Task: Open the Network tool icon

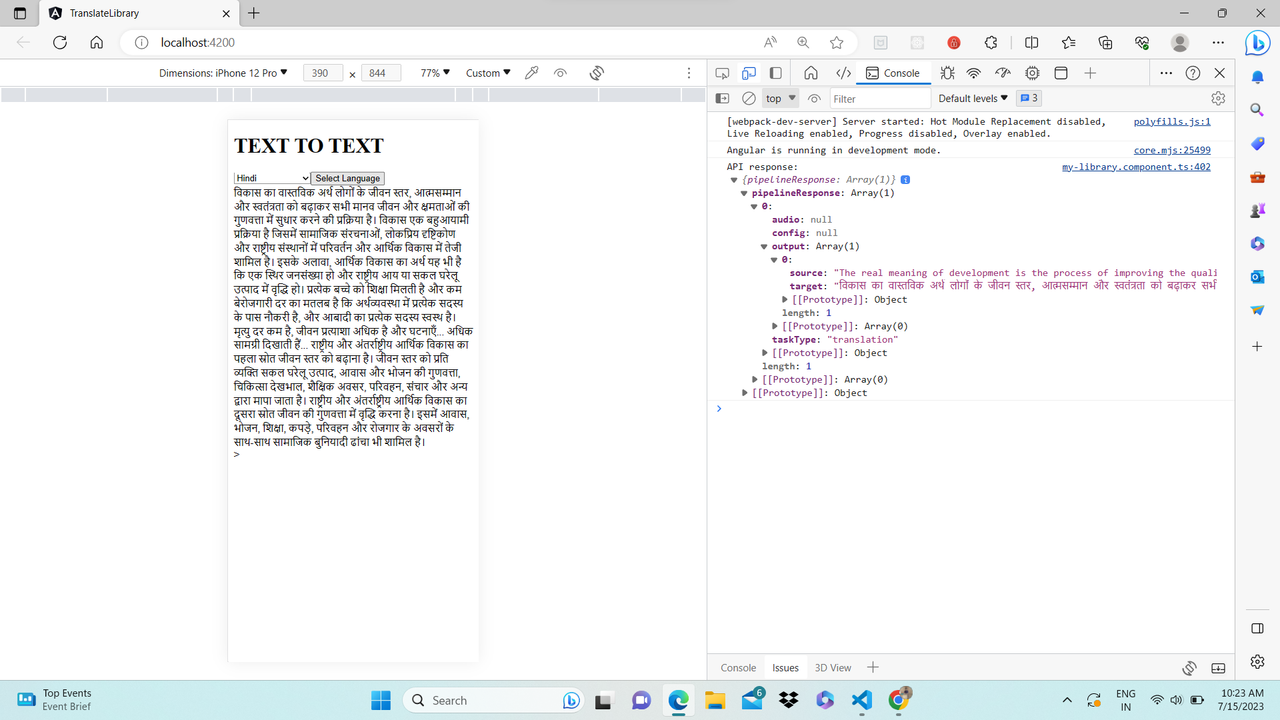Action: click(x=973, y=73)
